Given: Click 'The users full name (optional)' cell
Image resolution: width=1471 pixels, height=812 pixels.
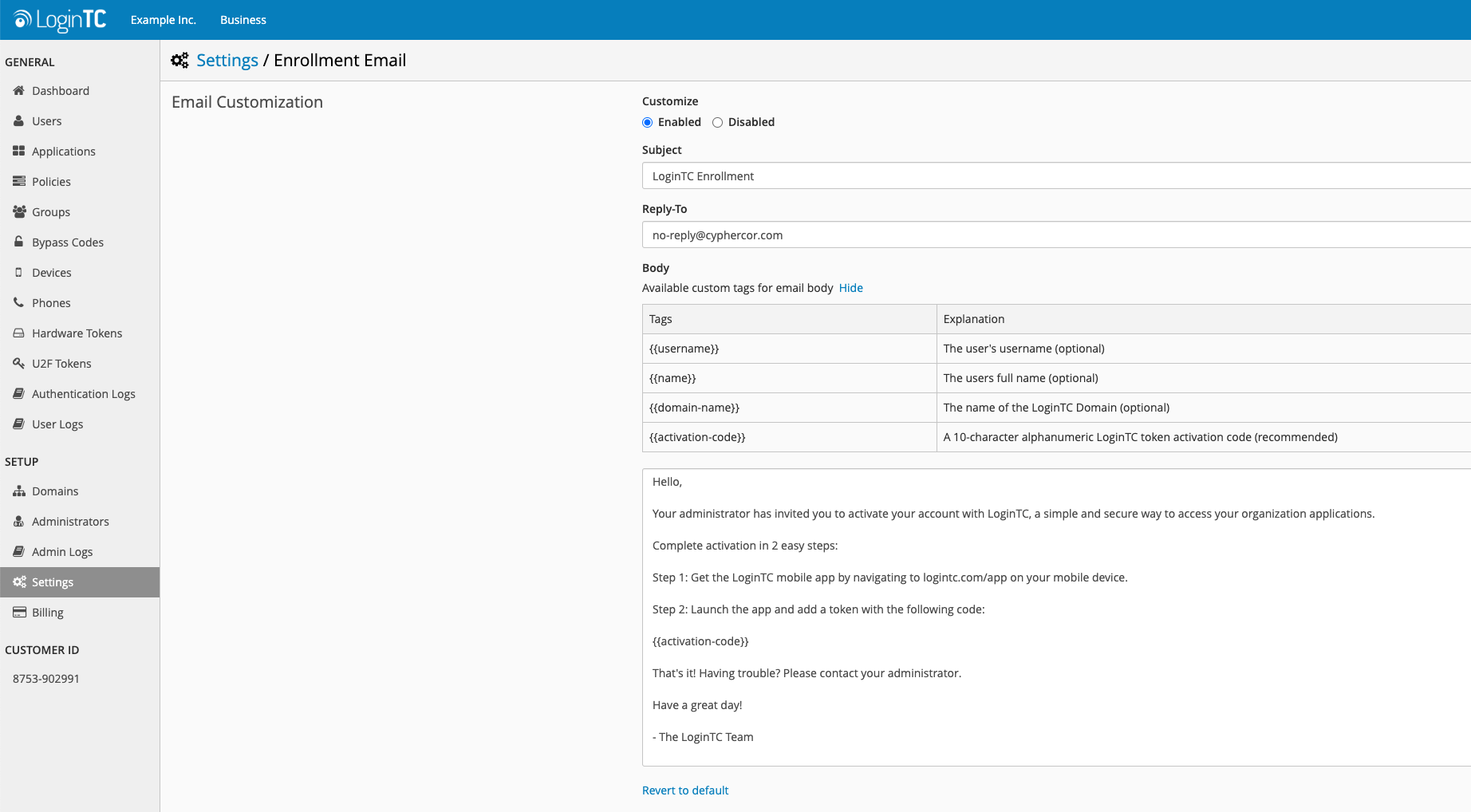Looking at the screenshot, I should (x=1204, y=378).
